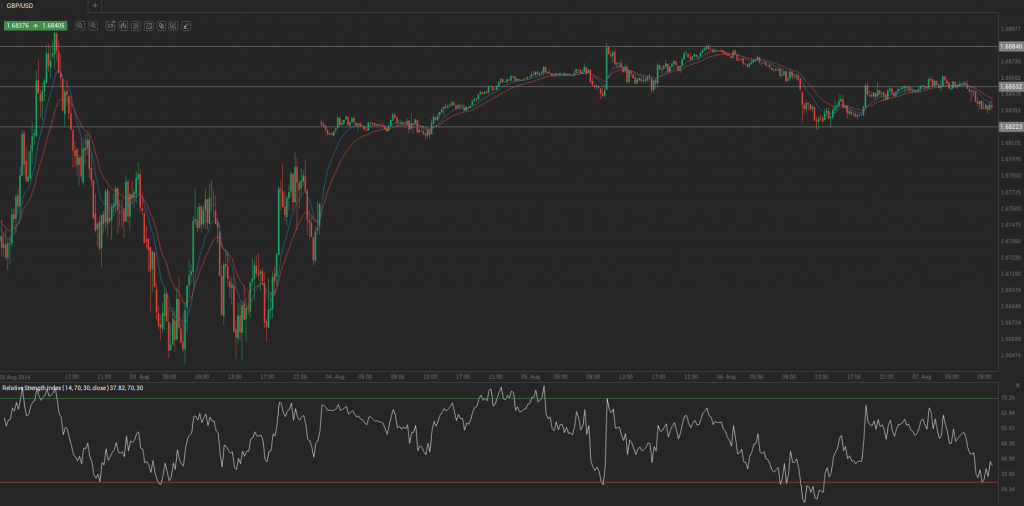Click the attach/link tool icon
Image resolution: width=1024 pixels, height=506 pixels.
[x=161, y=26]
